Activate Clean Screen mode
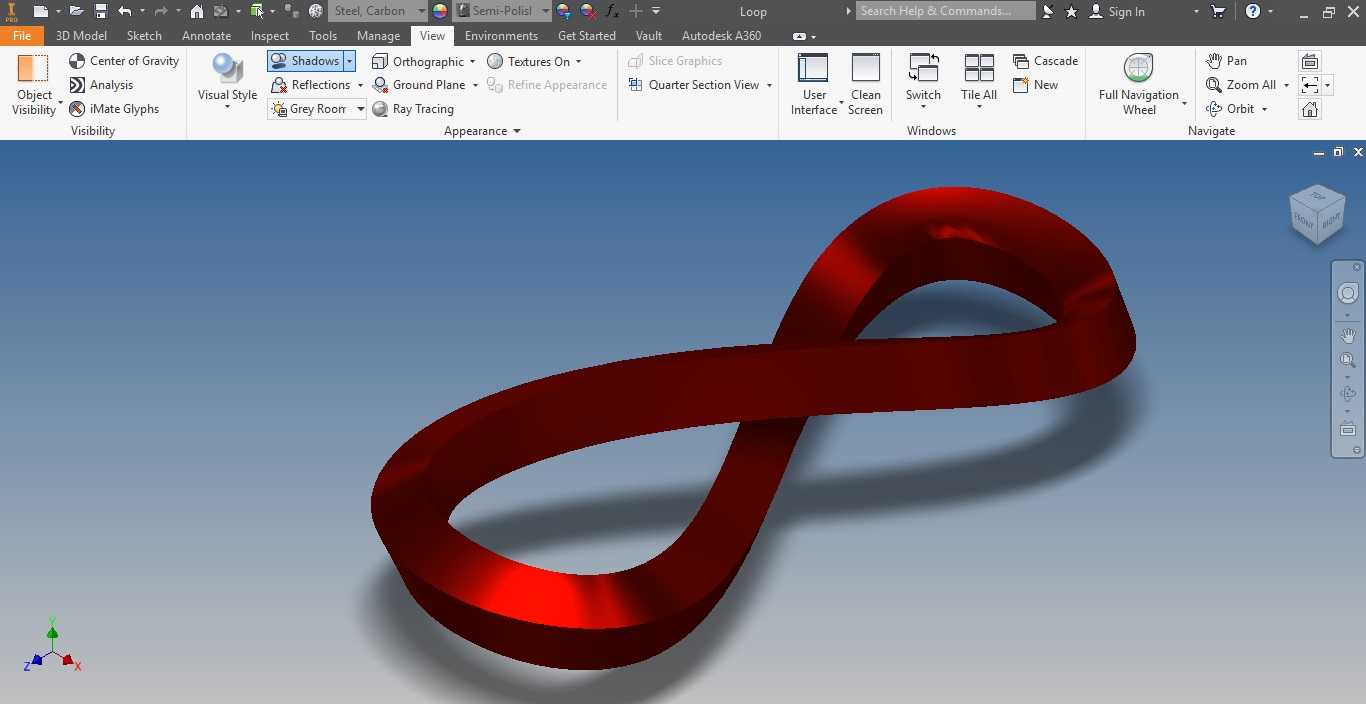 tap(865, 85)
